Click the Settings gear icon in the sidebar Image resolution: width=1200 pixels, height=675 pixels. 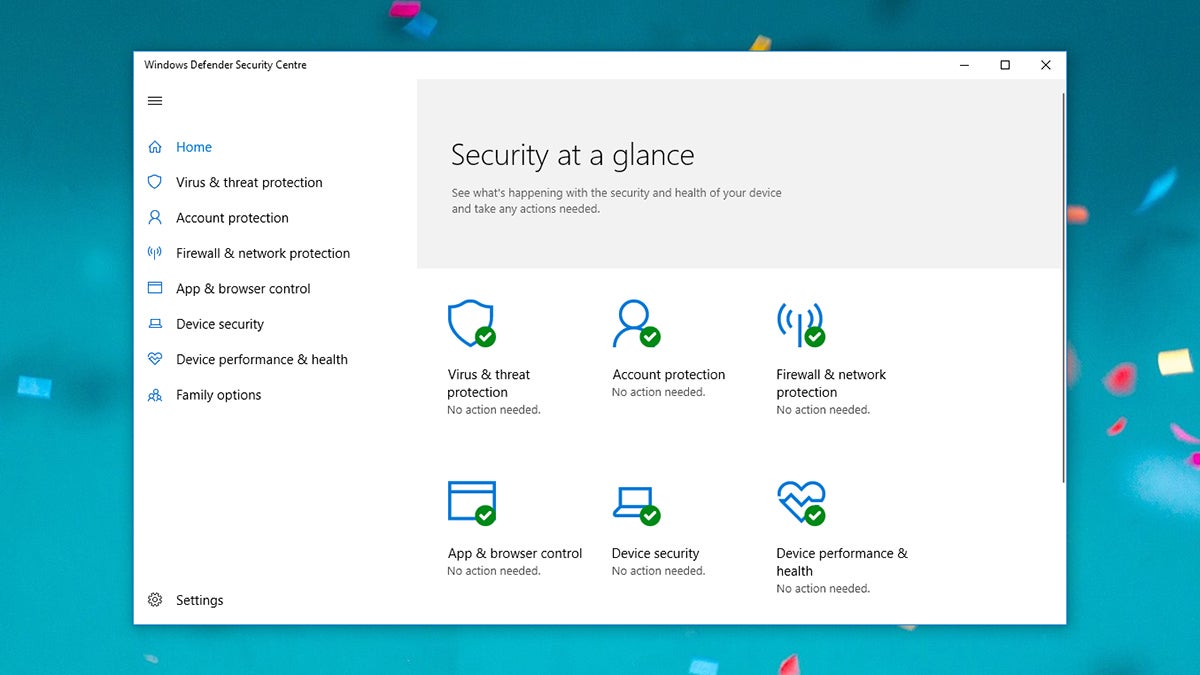tap(155, 600)
